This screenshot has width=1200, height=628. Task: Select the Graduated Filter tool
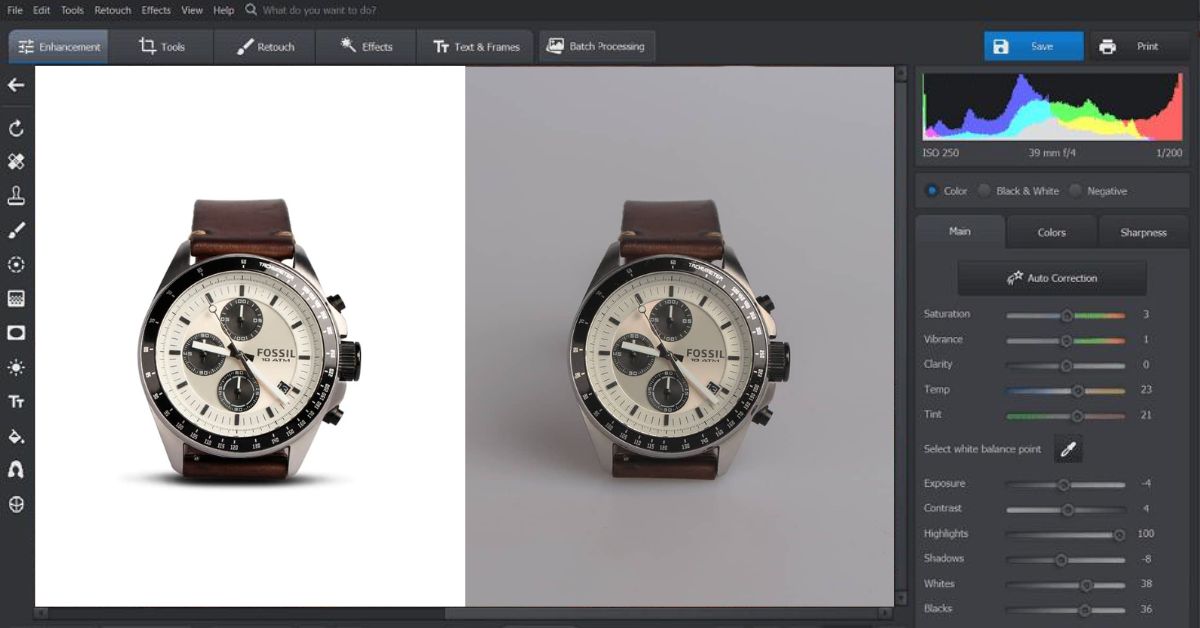click(x=16, y=298)
